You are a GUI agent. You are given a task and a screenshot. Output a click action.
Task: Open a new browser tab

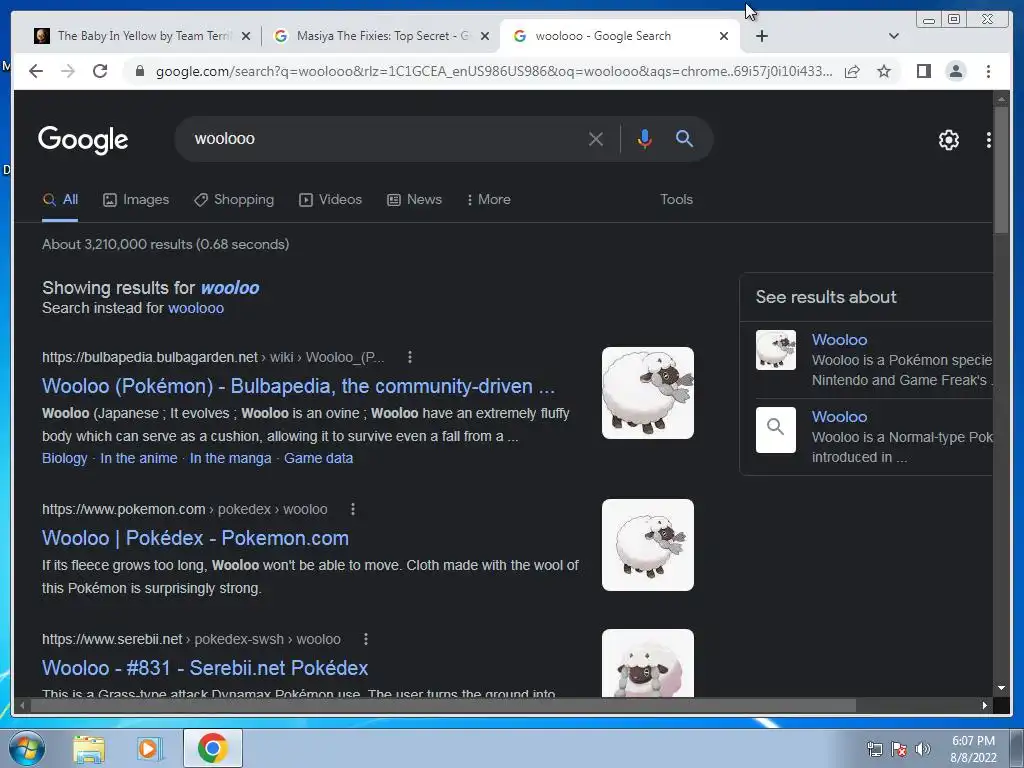(761, 36)
